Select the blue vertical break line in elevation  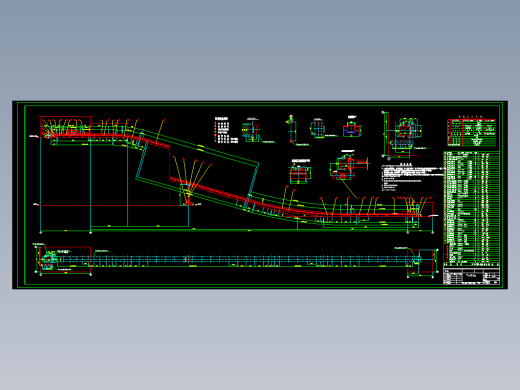click(170, 176)
